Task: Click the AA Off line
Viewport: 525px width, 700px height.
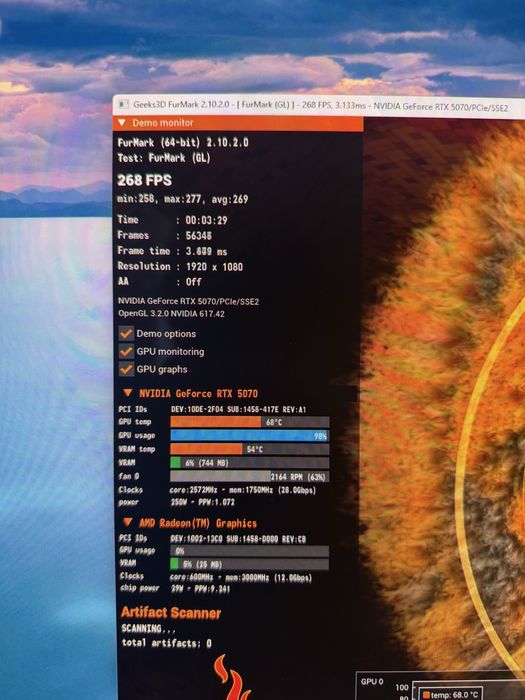Action: (160, 282)
